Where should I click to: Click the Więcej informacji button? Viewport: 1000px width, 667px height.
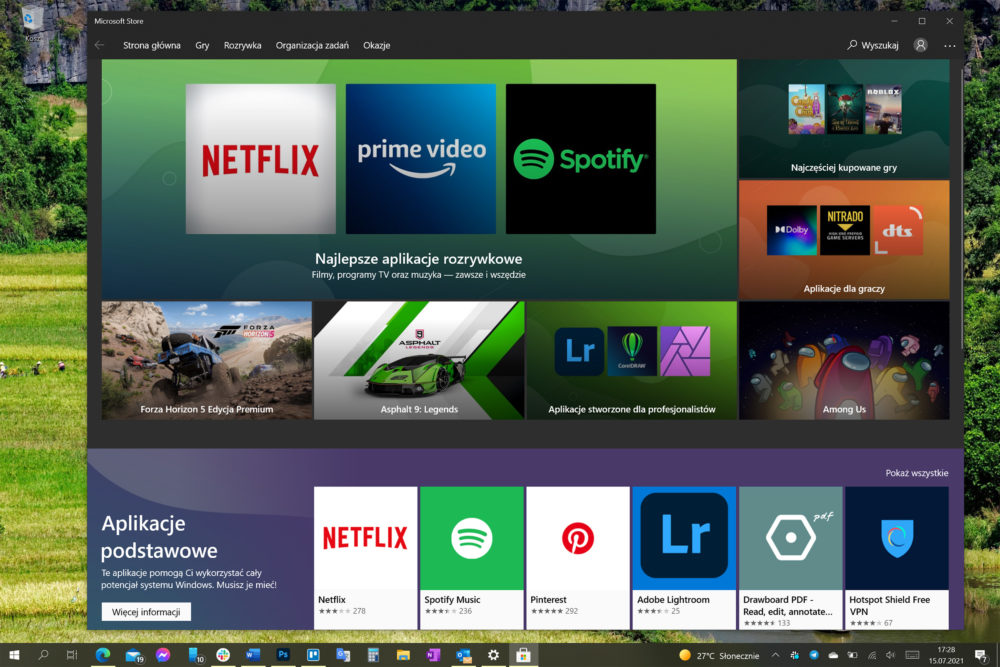click(146, 612)
